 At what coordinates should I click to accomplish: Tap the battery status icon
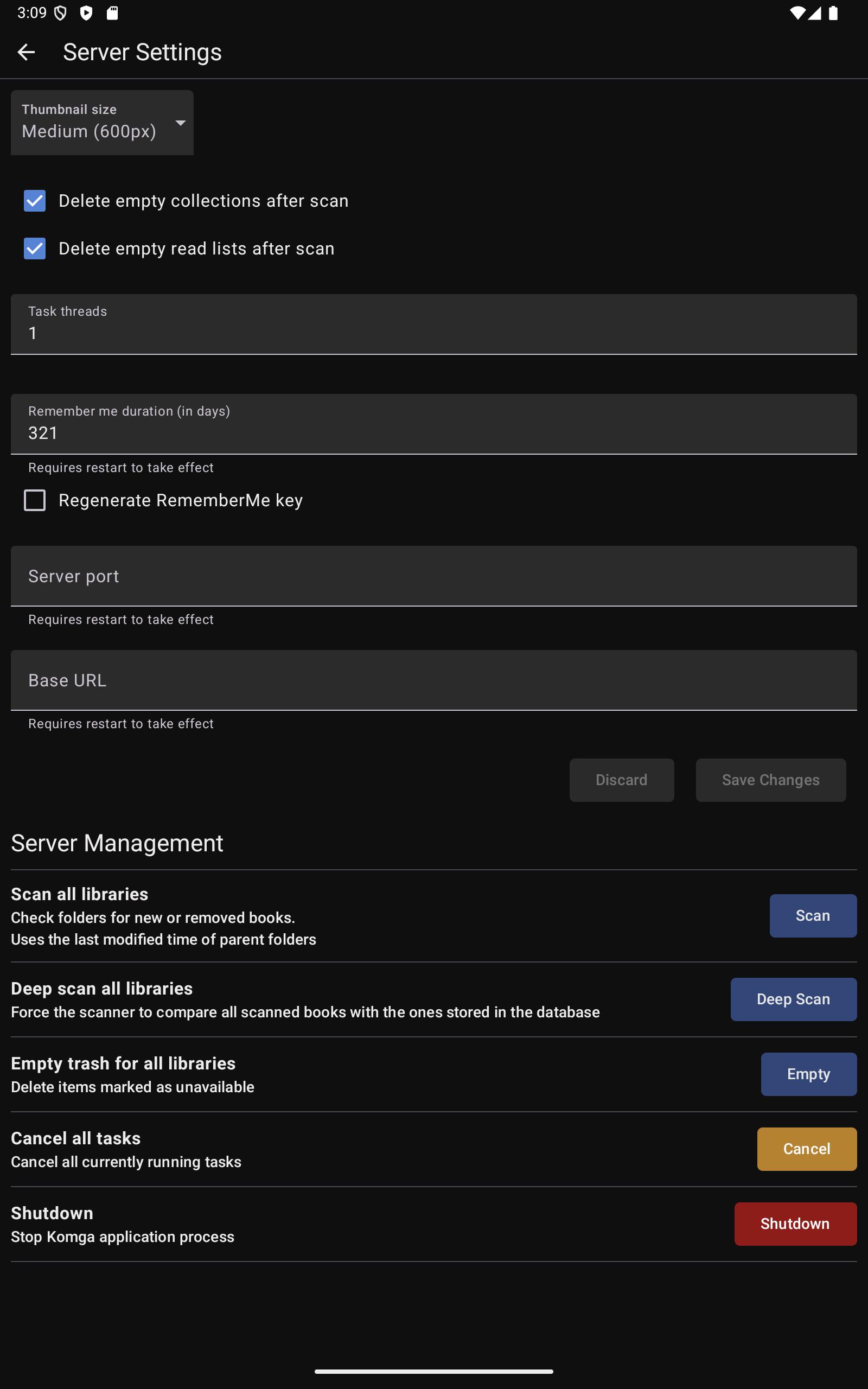[833, 12]
